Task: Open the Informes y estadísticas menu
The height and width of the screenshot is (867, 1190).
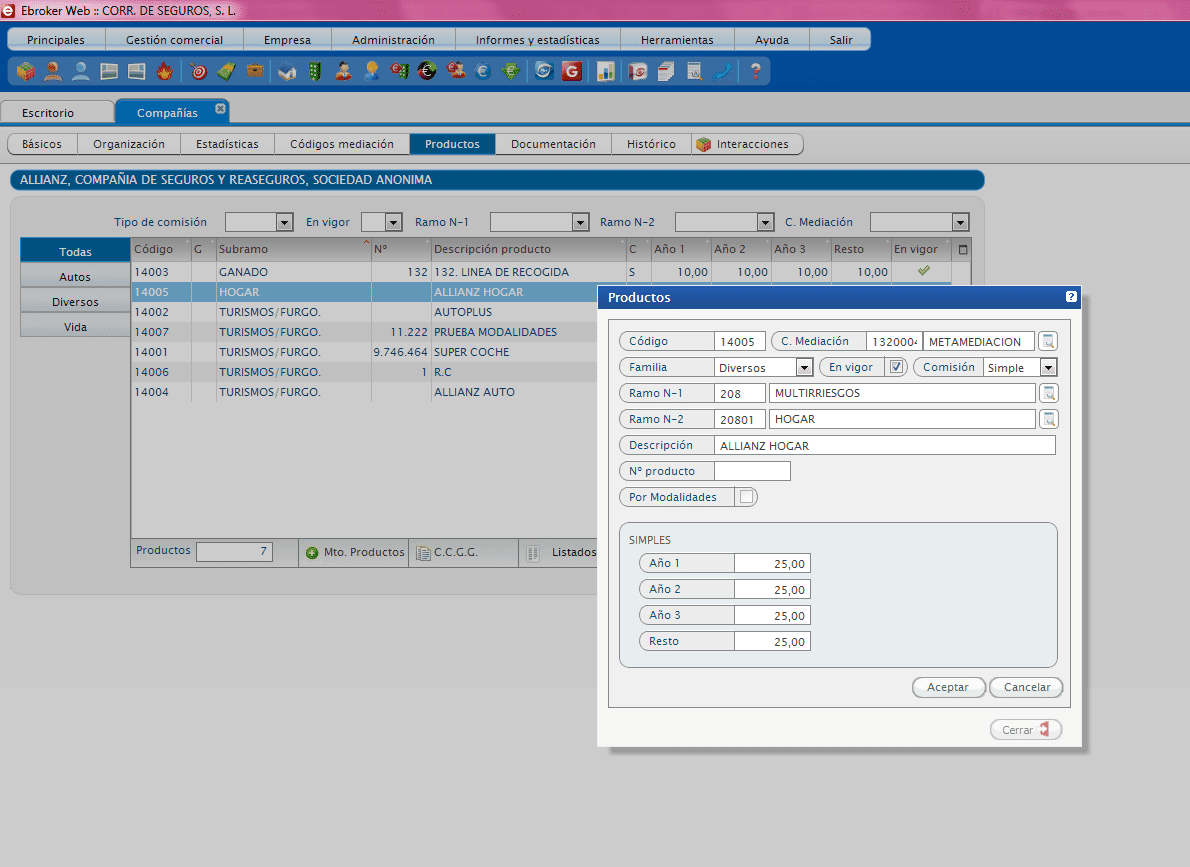Action: pos(537,39)
